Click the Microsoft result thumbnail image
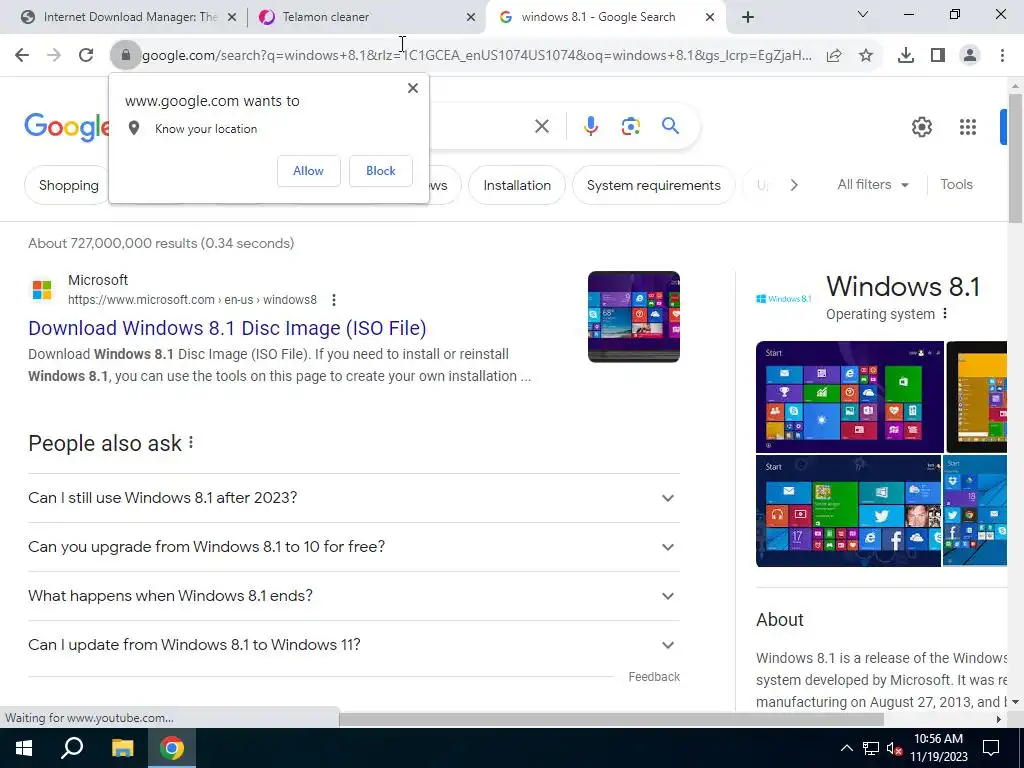The image size is (1024, 768). [633, 317]
